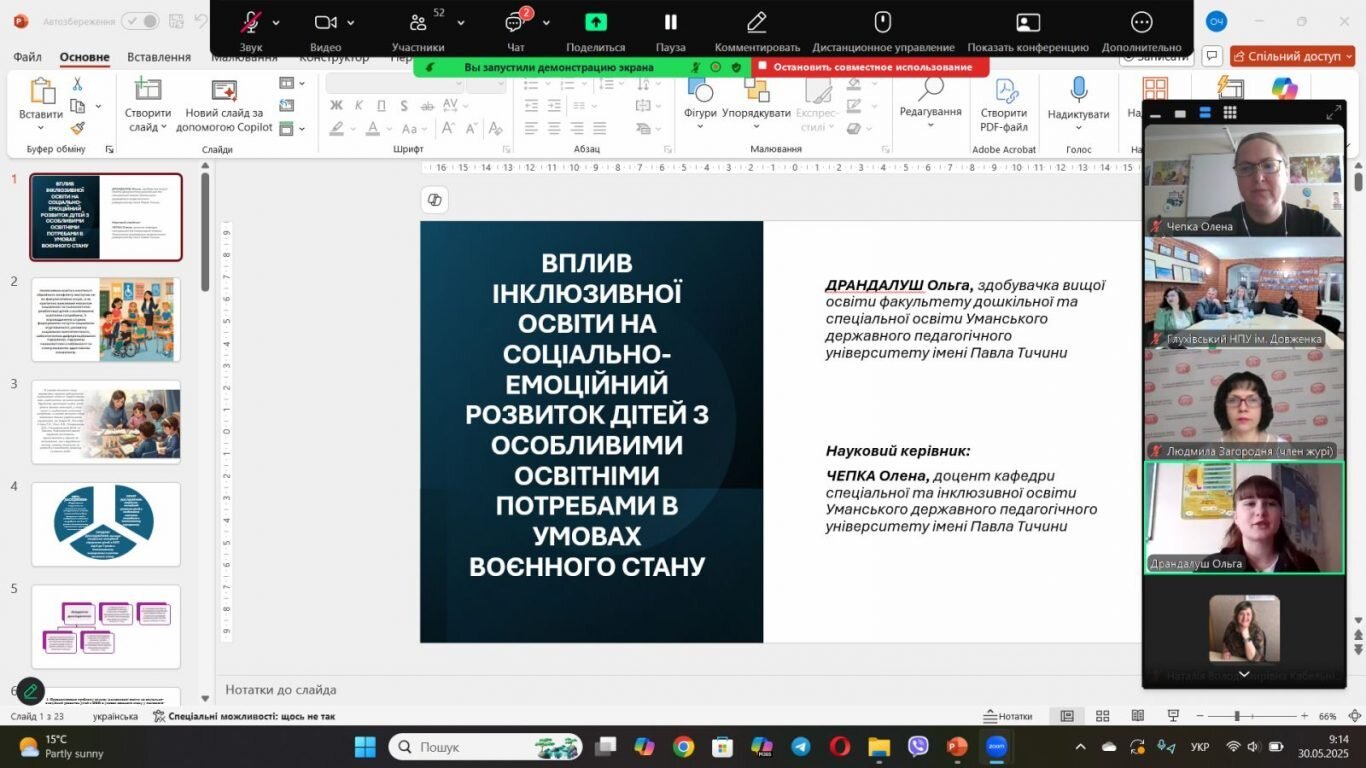Image resolution: width=1366 pixels, height=768 pixels.
Task: Toggle italic formatting button
Action: [x=355, y=105]
